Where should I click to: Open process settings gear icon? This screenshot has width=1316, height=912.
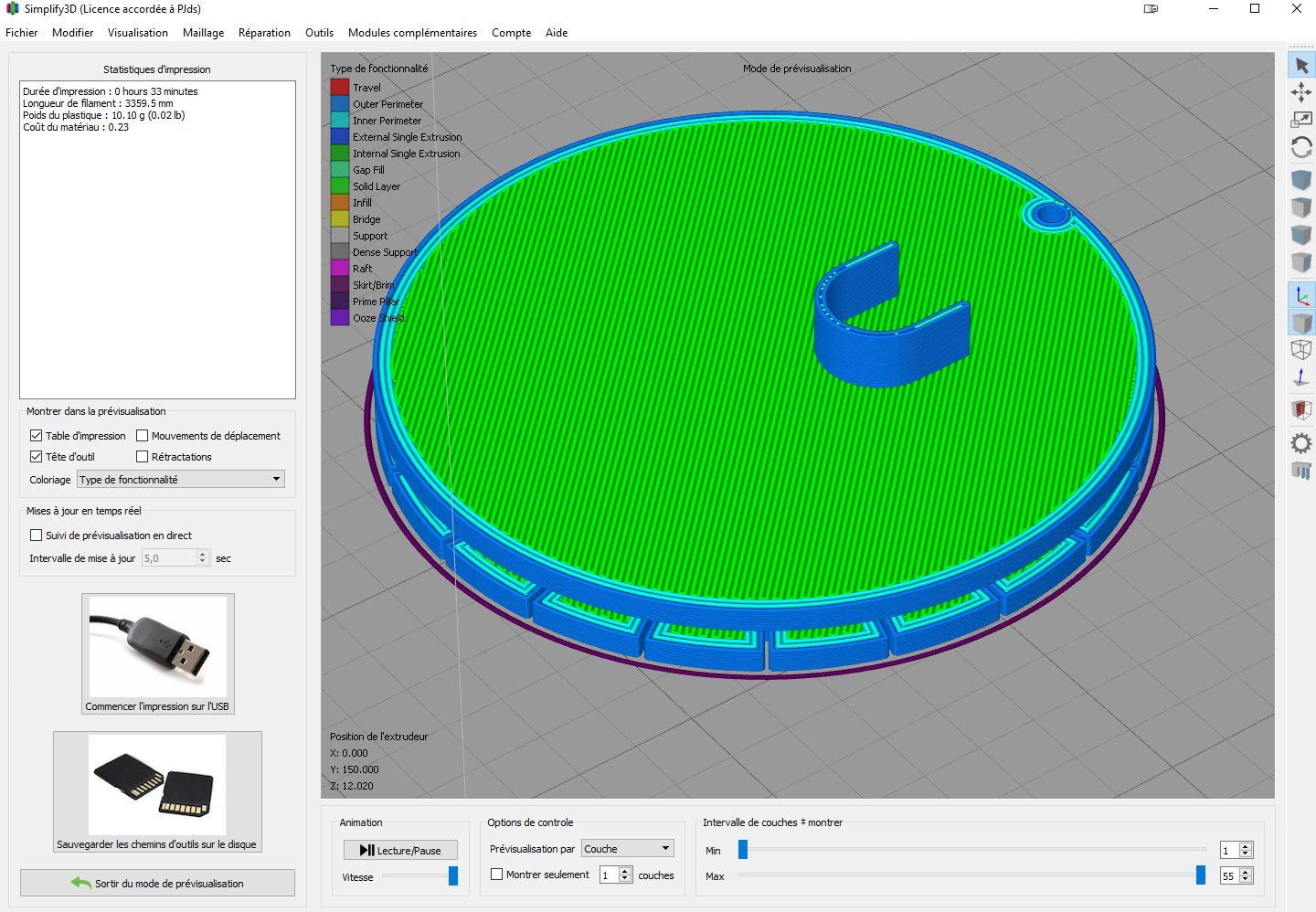point(1301,443)
